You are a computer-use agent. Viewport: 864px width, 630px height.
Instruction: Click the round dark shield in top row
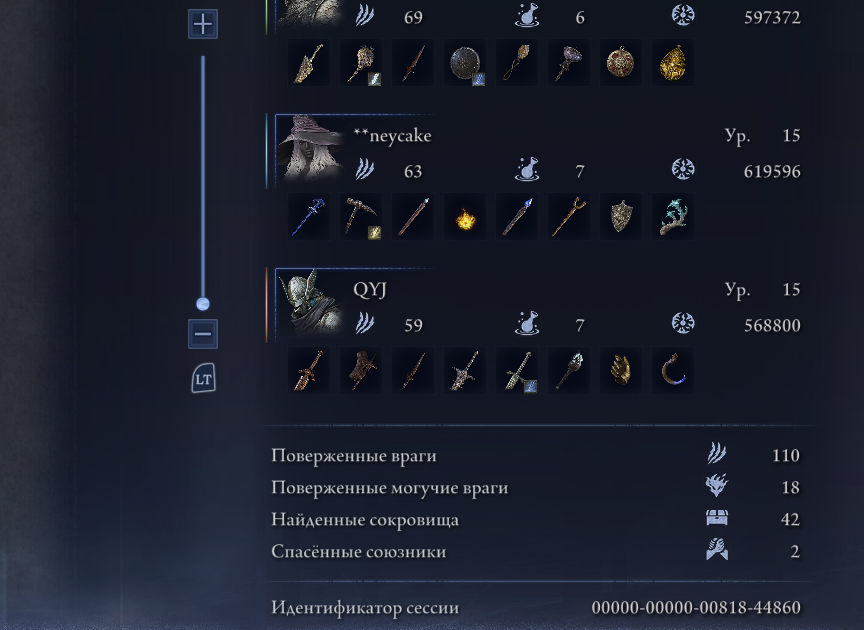465,62
